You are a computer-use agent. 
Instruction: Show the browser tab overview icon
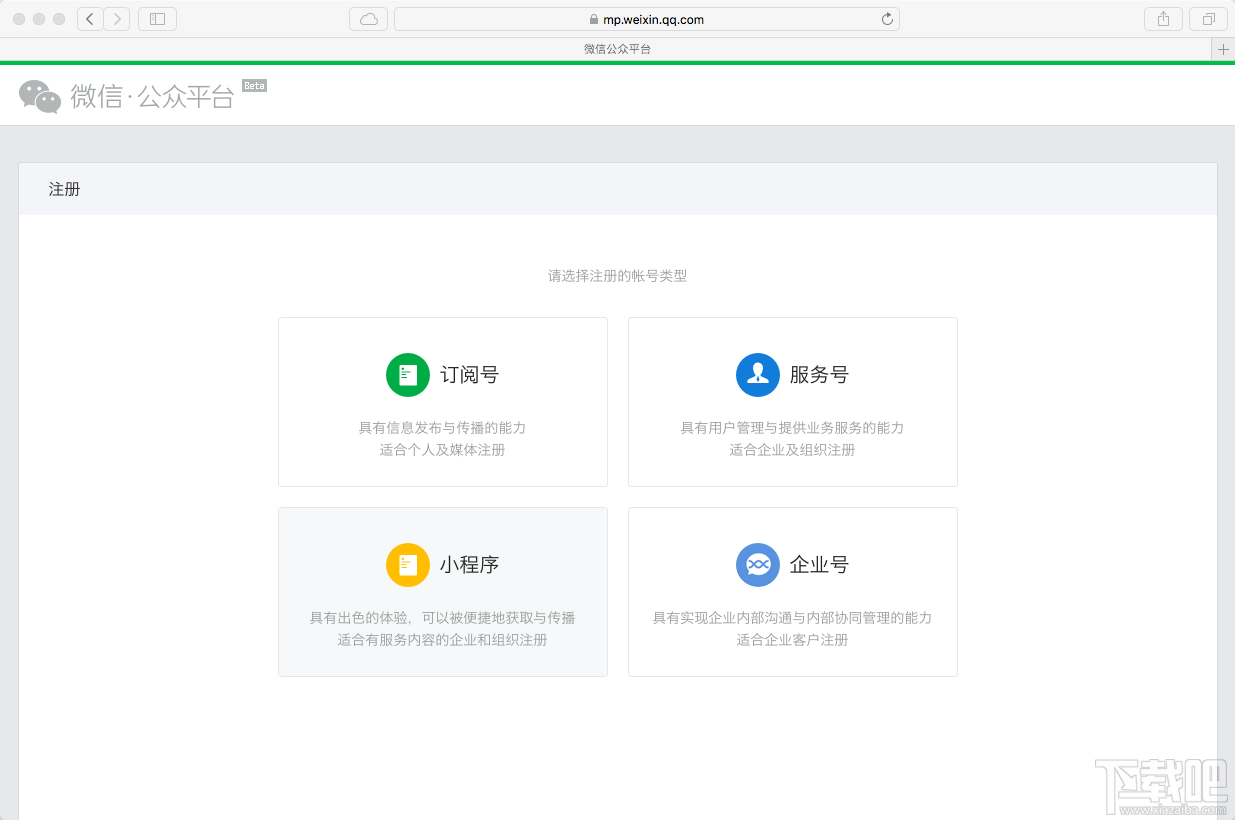1208,18
